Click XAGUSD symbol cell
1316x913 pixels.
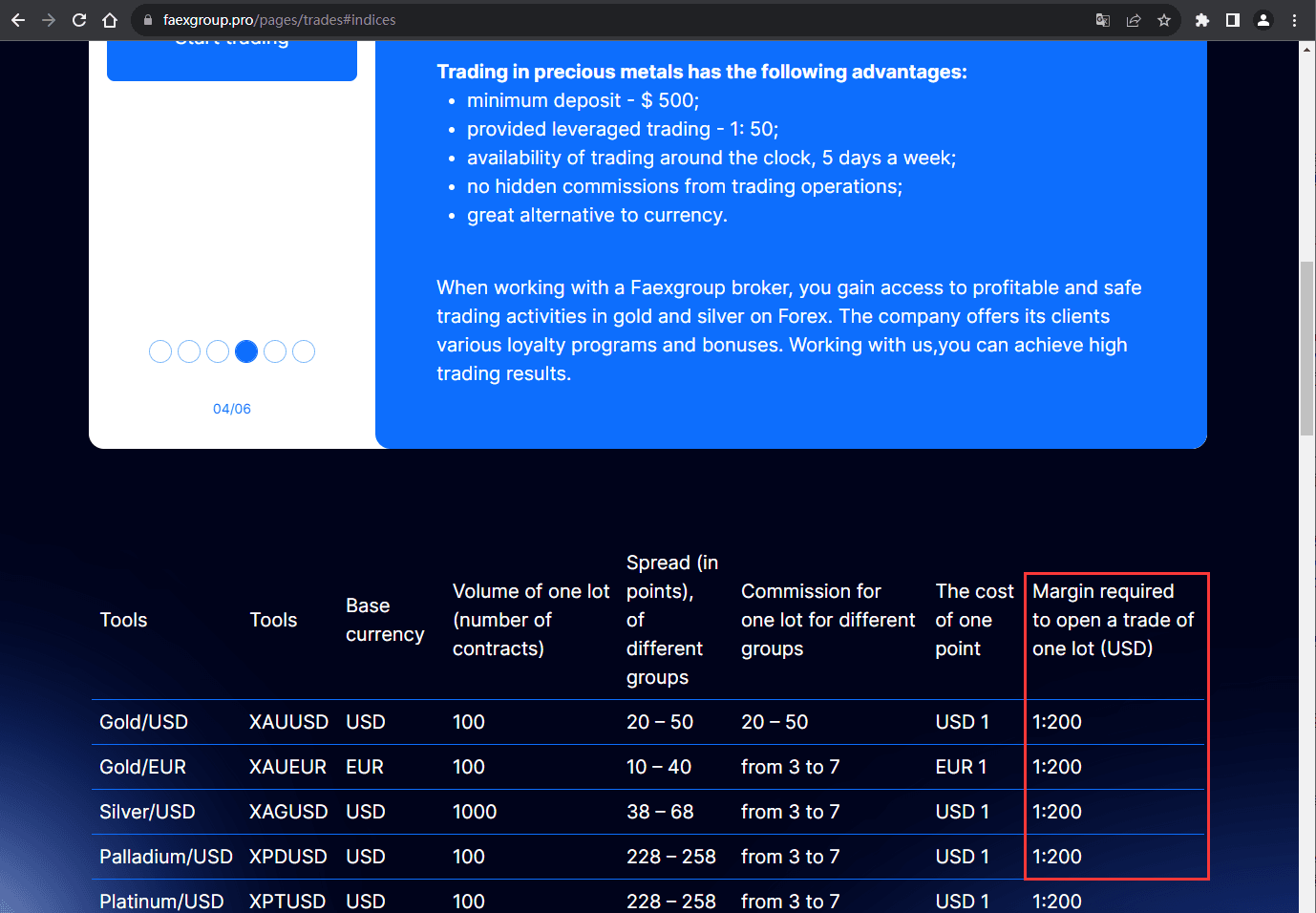[288, 812]
